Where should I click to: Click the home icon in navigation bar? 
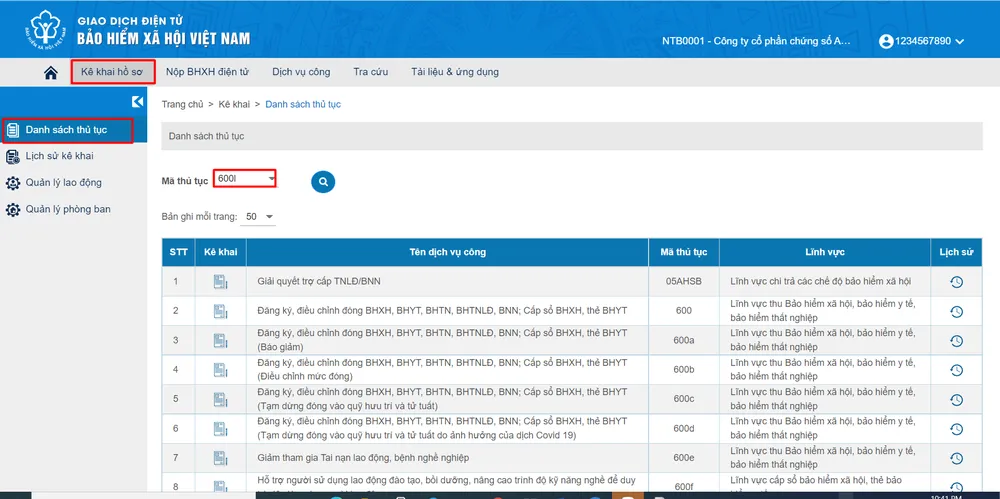(51, 72)
